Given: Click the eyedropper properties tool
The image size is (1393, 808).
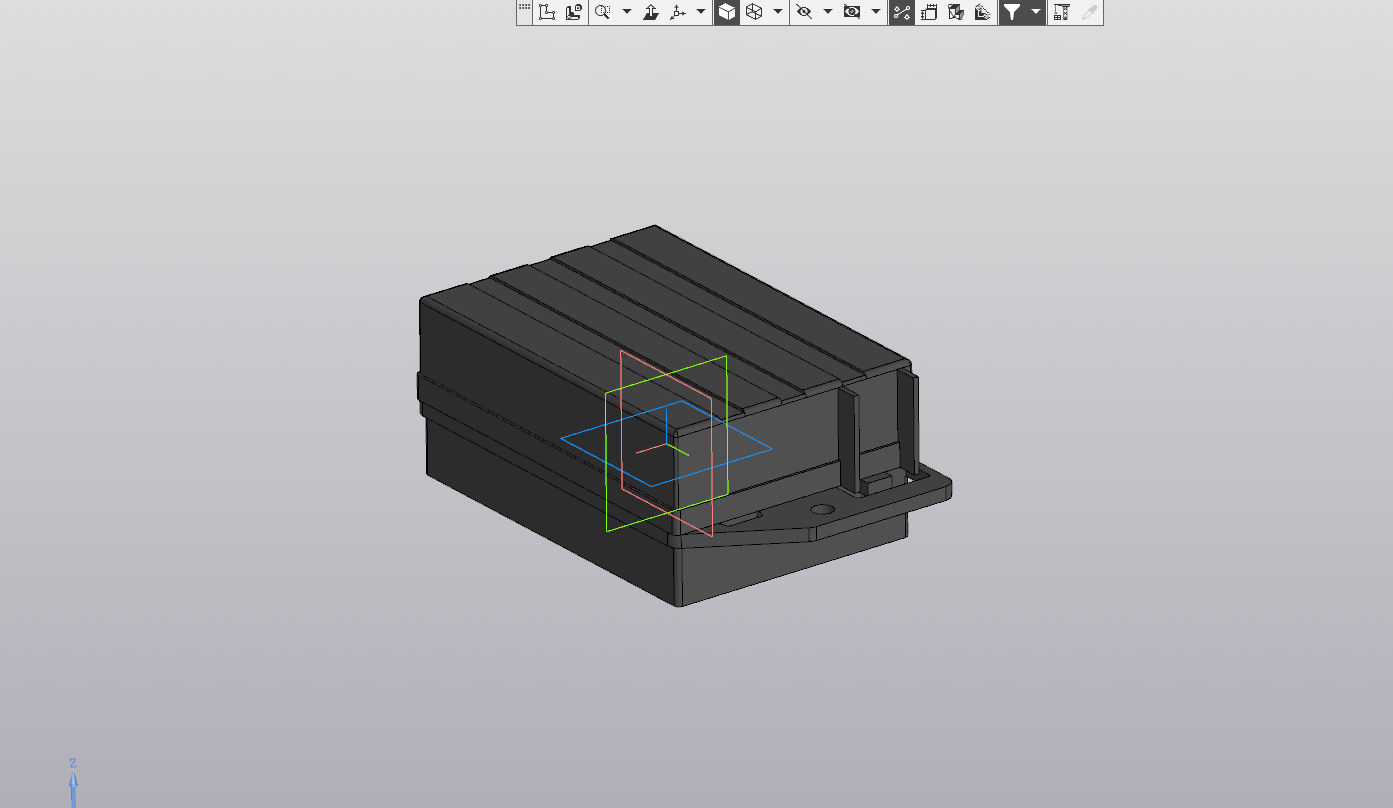Looking at the screenshot, I should click(1090, 12).
